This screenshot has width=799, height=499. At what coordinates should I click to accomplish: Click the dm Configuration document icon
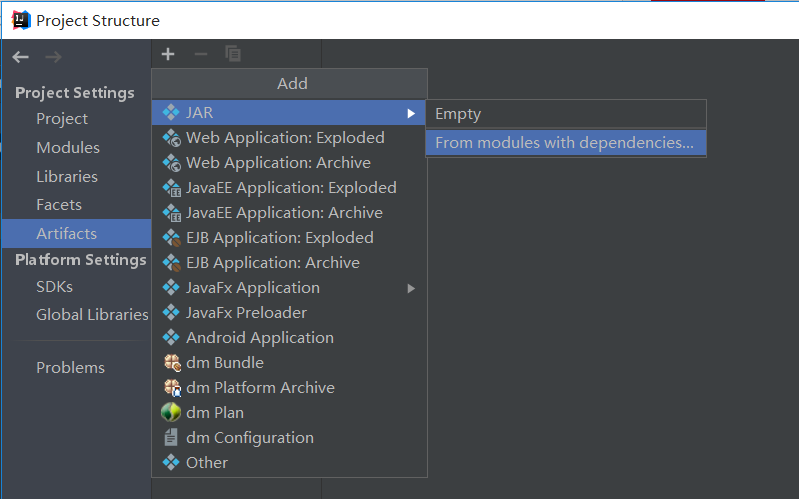tap(171, 437)
